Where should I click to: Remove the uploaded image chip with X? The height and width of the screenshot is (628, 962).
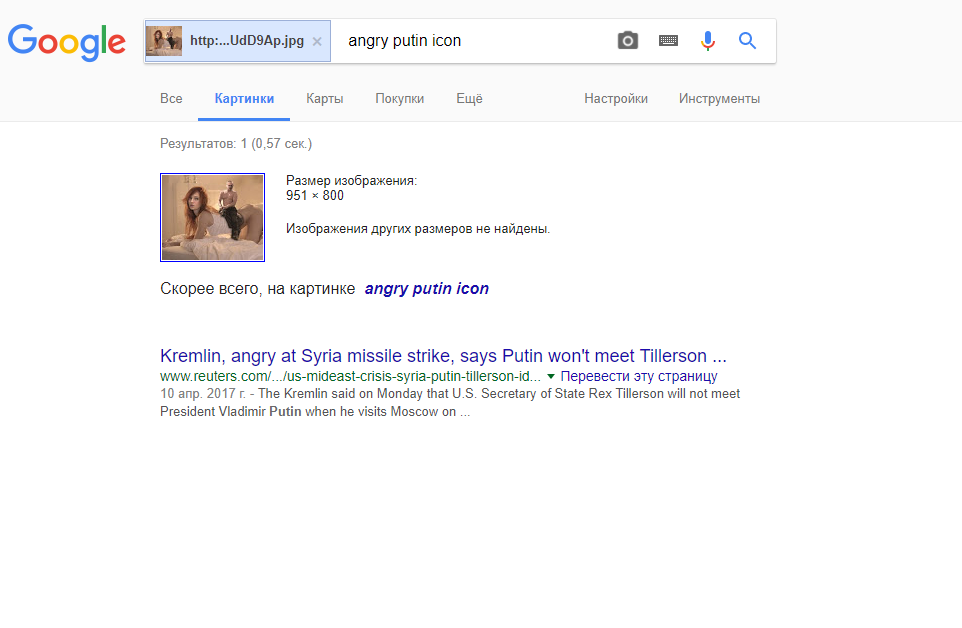click(317, 41)
